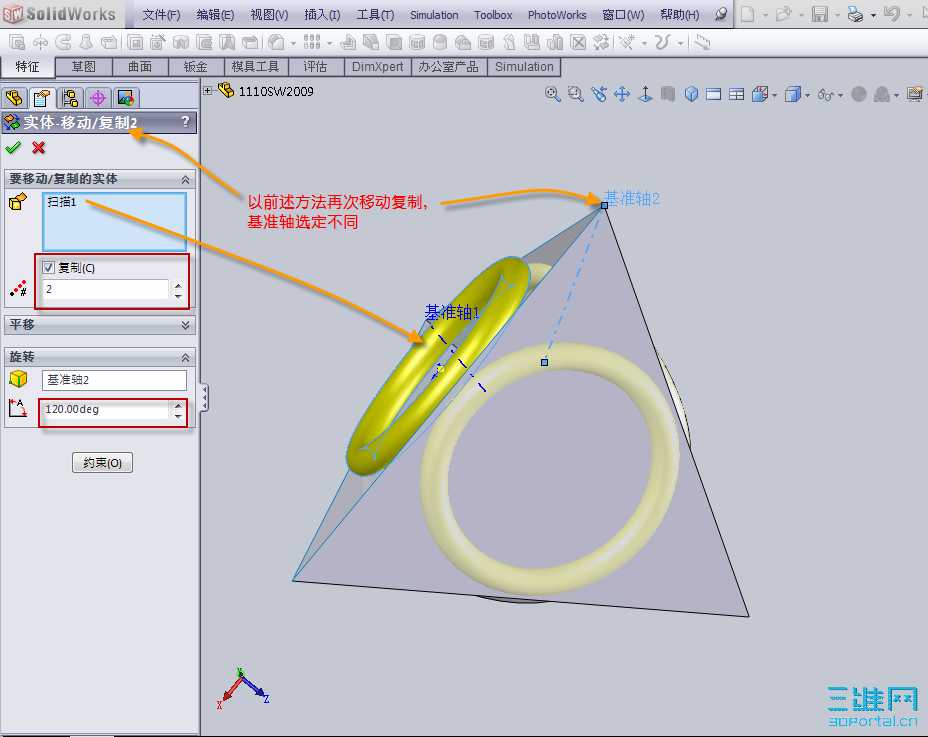Click the 约束(O) button
The image size is (928, 737).
click(102, 462)
